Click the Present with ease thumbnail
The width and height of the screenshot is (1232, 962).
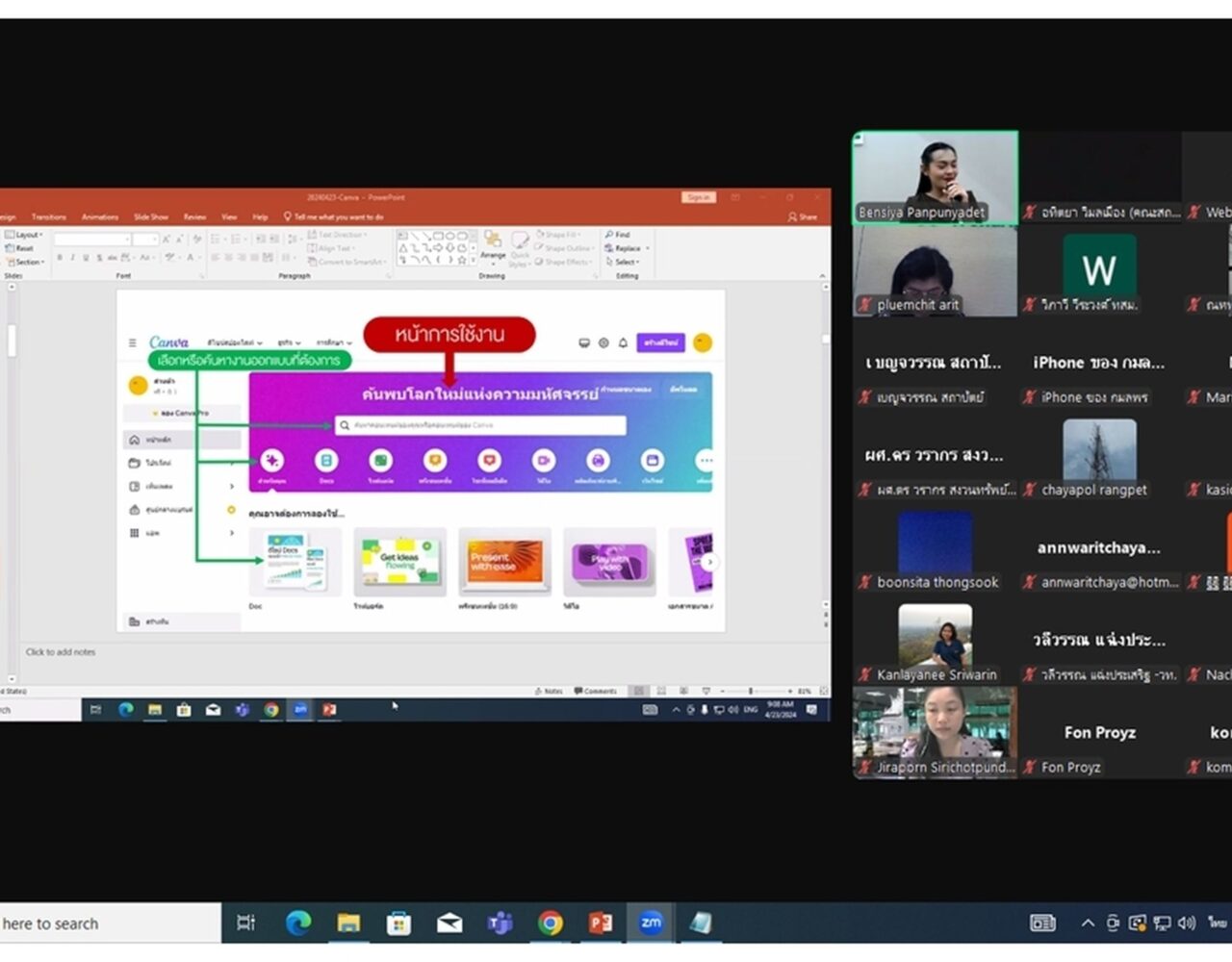[x=504, y=561]
